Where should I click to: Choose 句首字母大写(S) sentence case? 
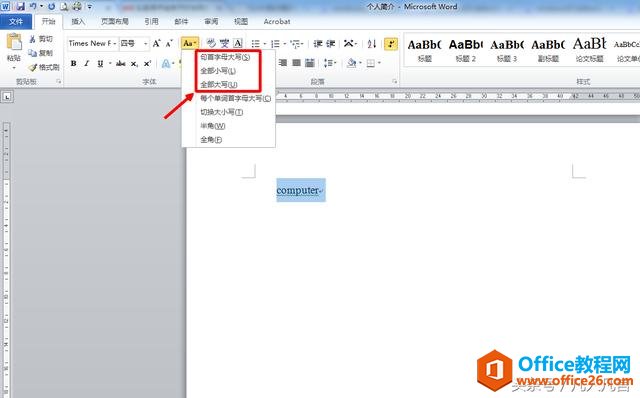tap(229, 57)
